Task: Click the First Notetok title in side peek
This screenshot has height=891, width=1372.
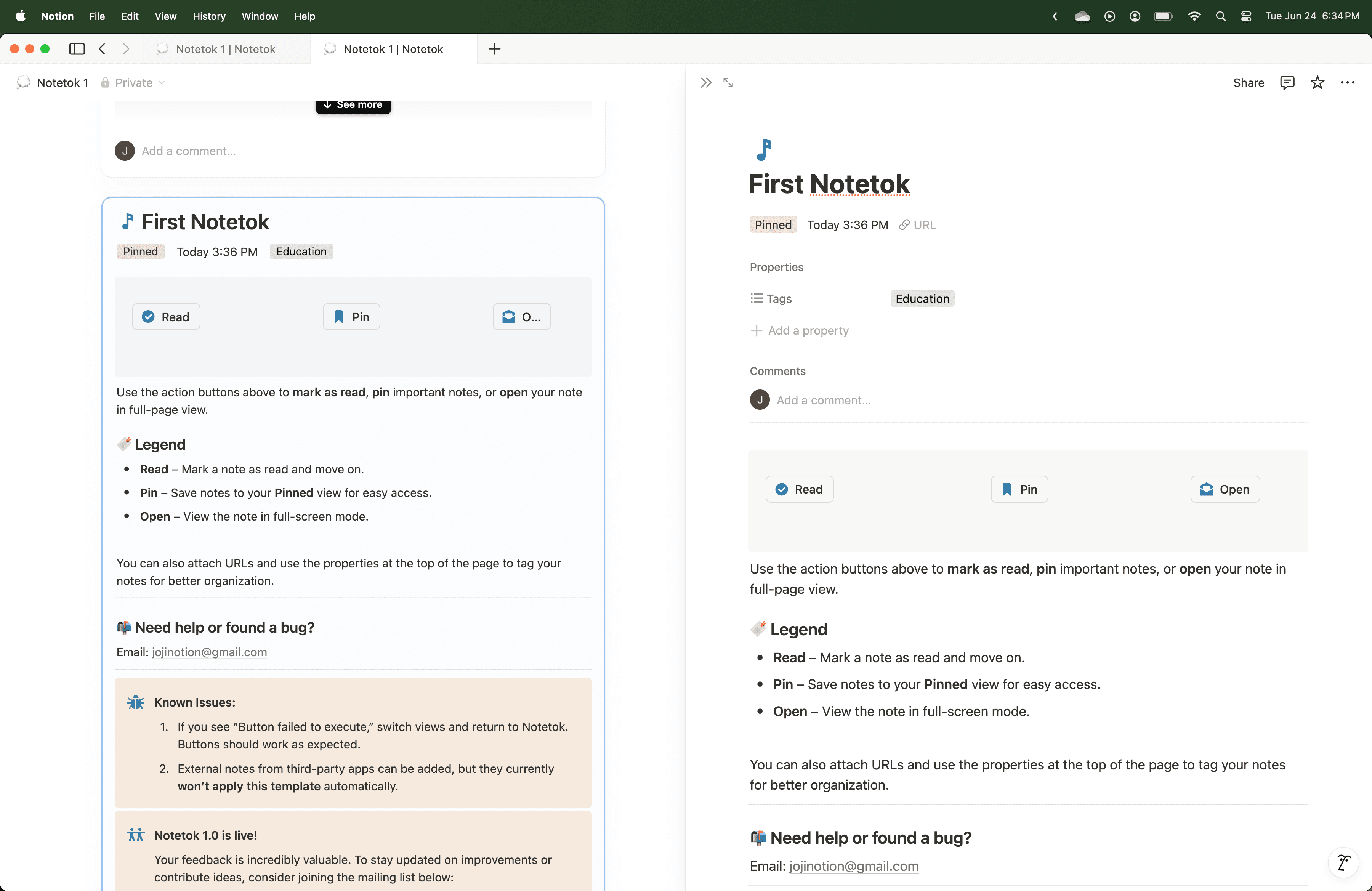Action: click(x=829, y=184)
